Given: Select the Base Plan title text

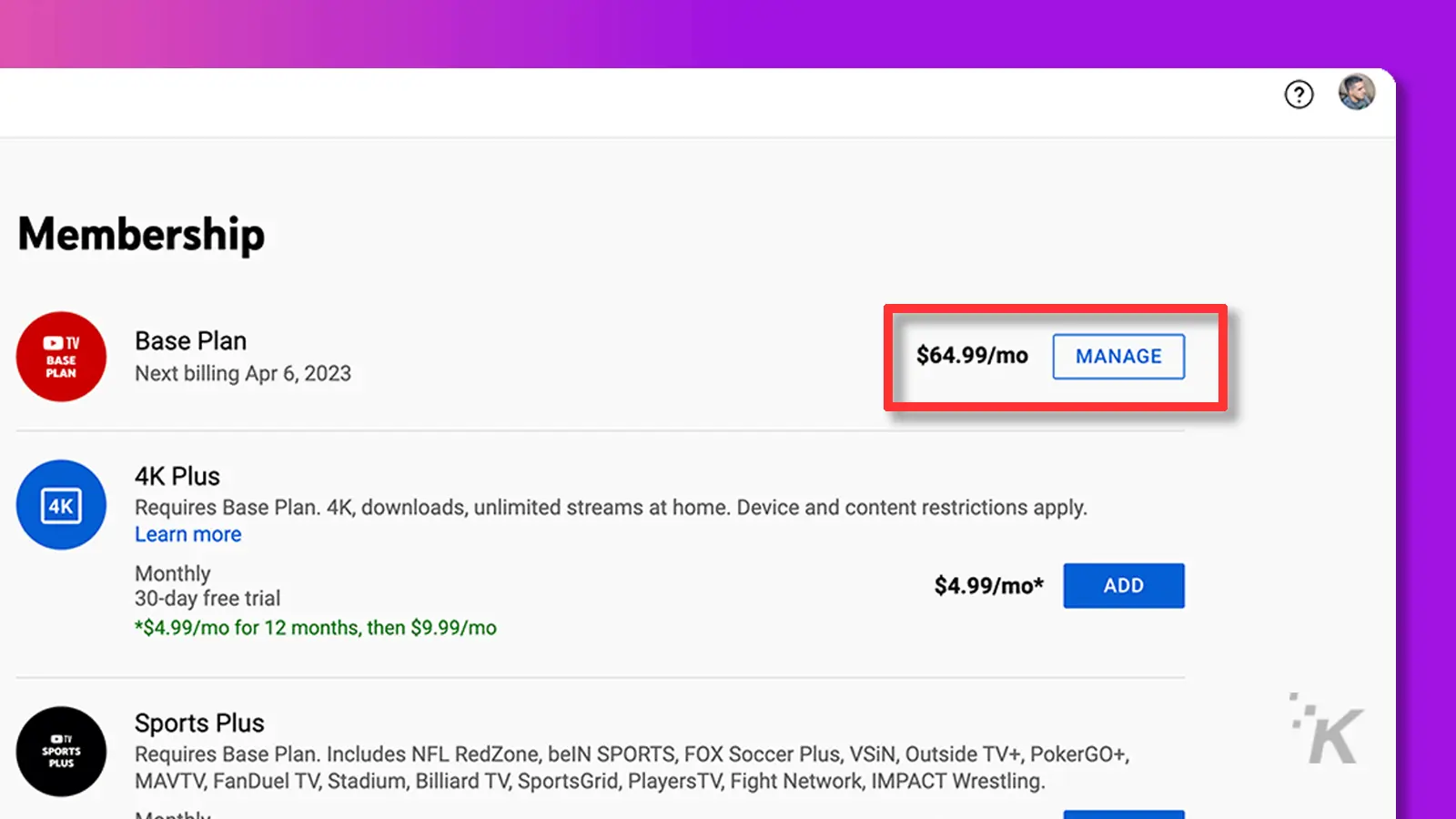Looking at the screenshot, I should [191, 341].
